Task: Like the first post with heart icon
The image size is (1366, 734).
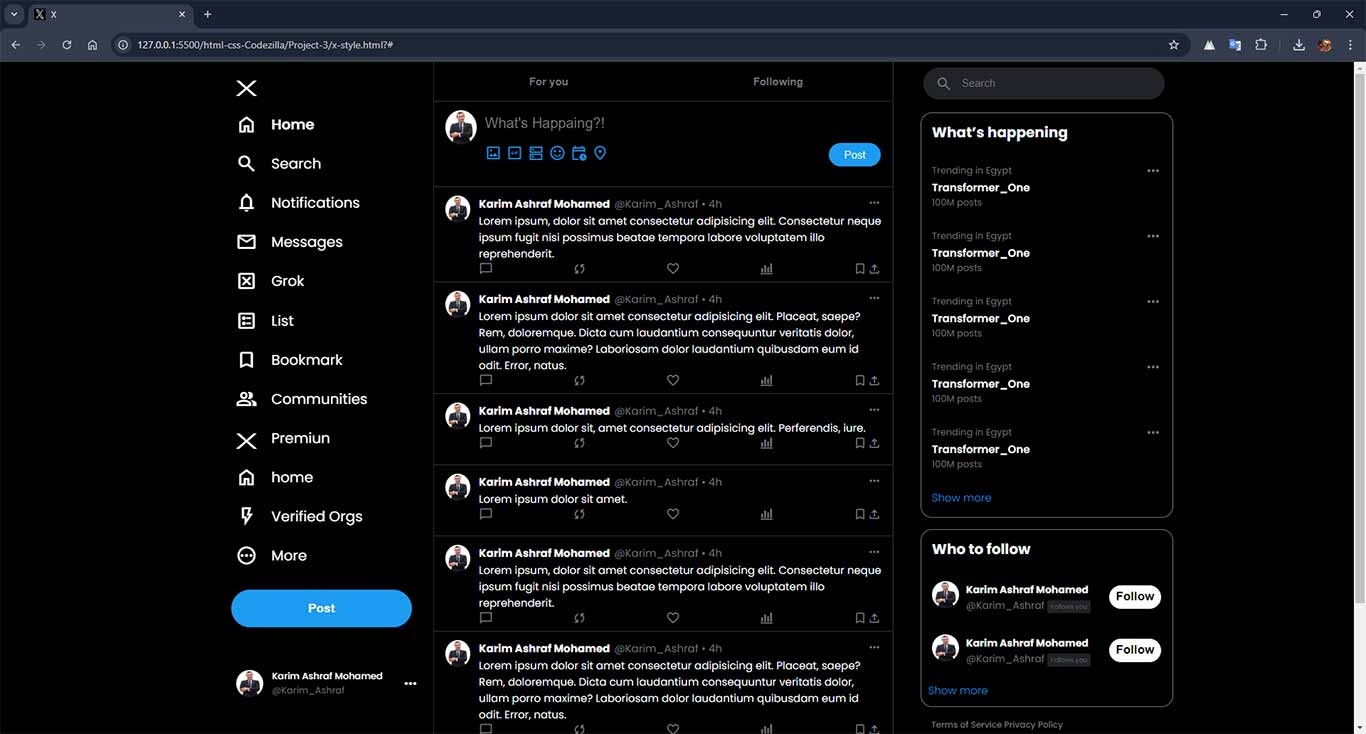Action: [x=673, y=269]
